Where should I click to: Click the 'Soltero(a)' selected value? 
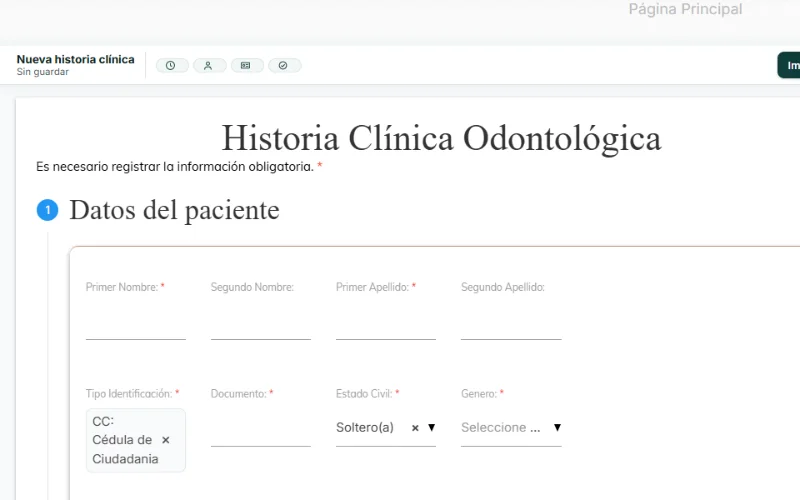tap(365, 428)
